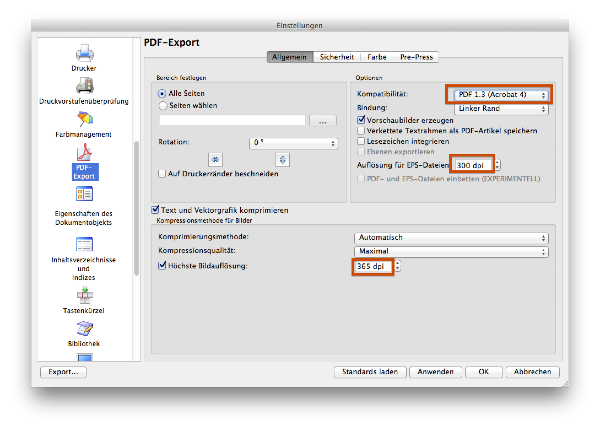Select the Alle Seiten radio button

[x=162, y=93]
